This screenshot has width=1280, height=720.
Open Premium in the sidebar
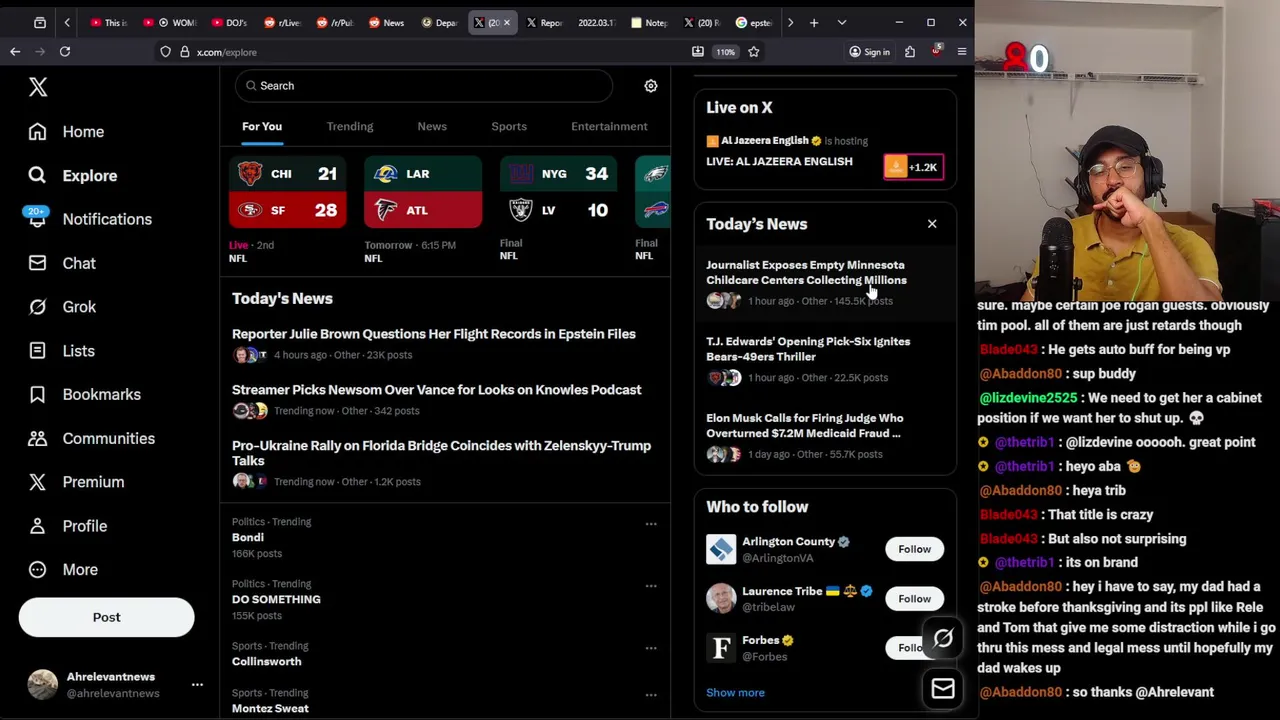(76, 482)
